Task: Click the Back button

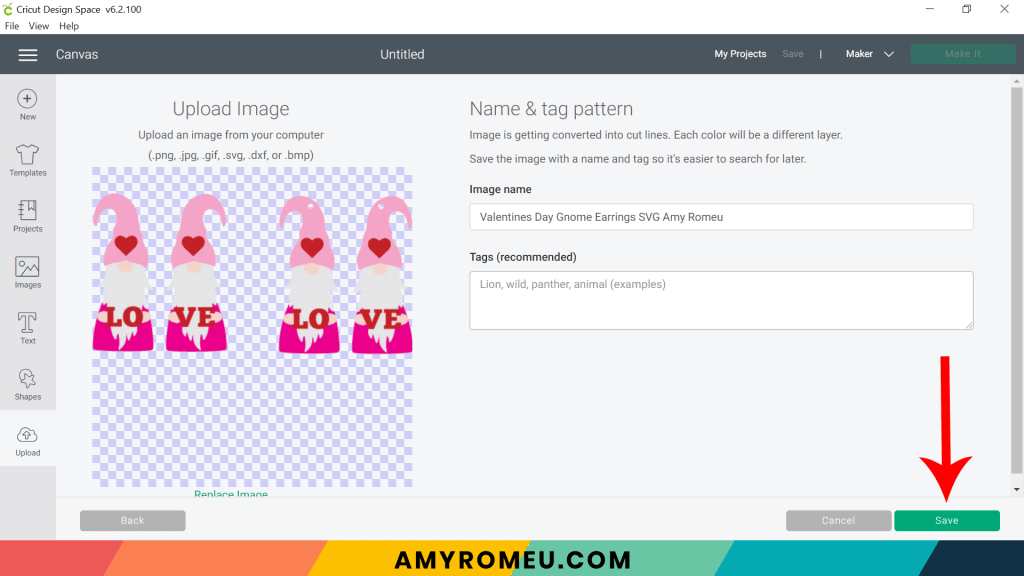Action: [x=133, y=520]
